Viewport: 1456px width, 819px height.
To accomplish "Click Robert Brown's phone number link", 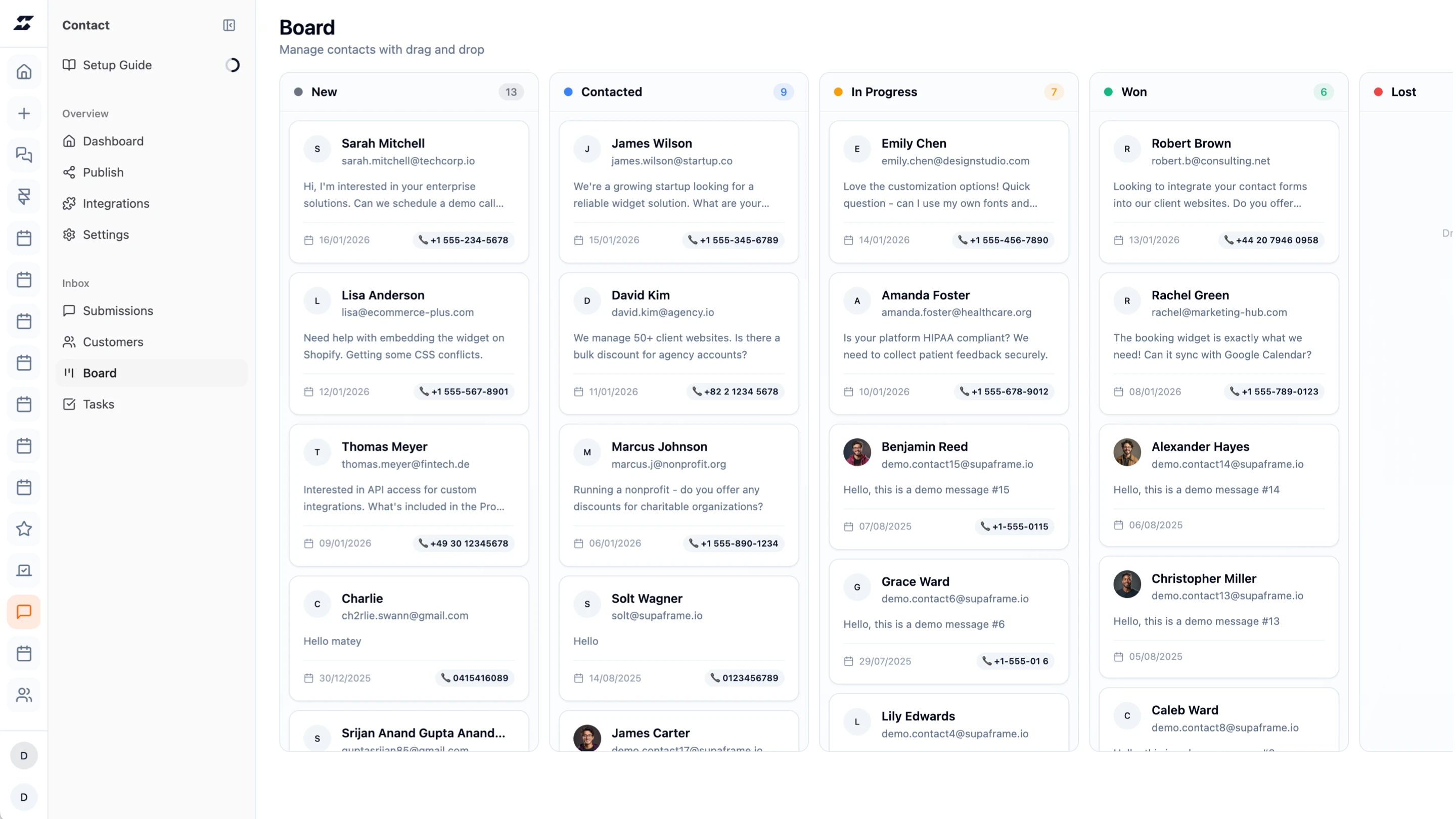I will [x=1270, y=240].
